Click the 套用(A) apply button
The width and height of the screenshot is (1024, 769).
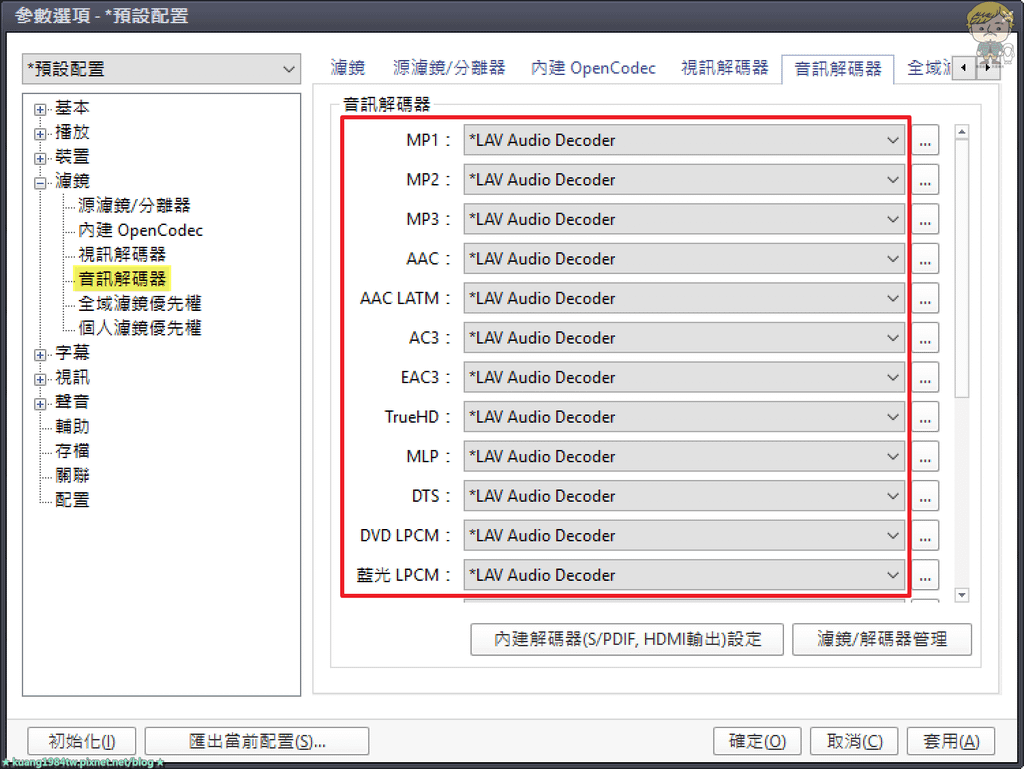pyautogui.click(x=951, y=741)
